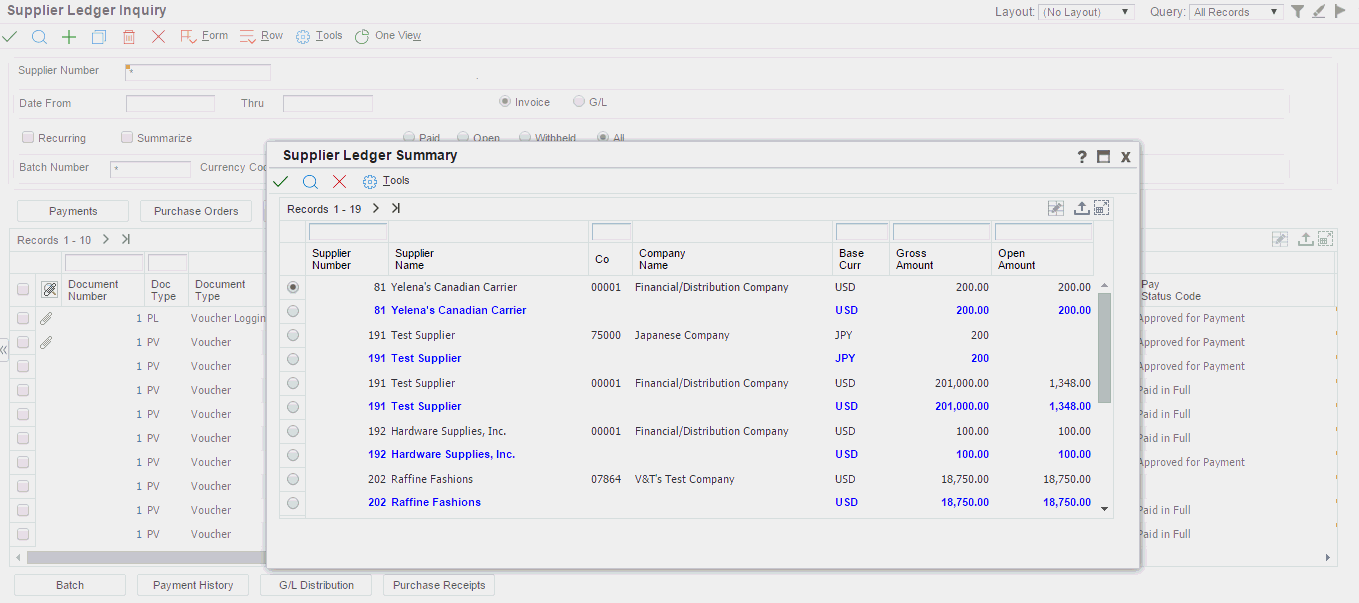Click the G/L Distribution button
Image resolution: width=1359 pixels, height=603 pixels.
[x=316, y=585]
